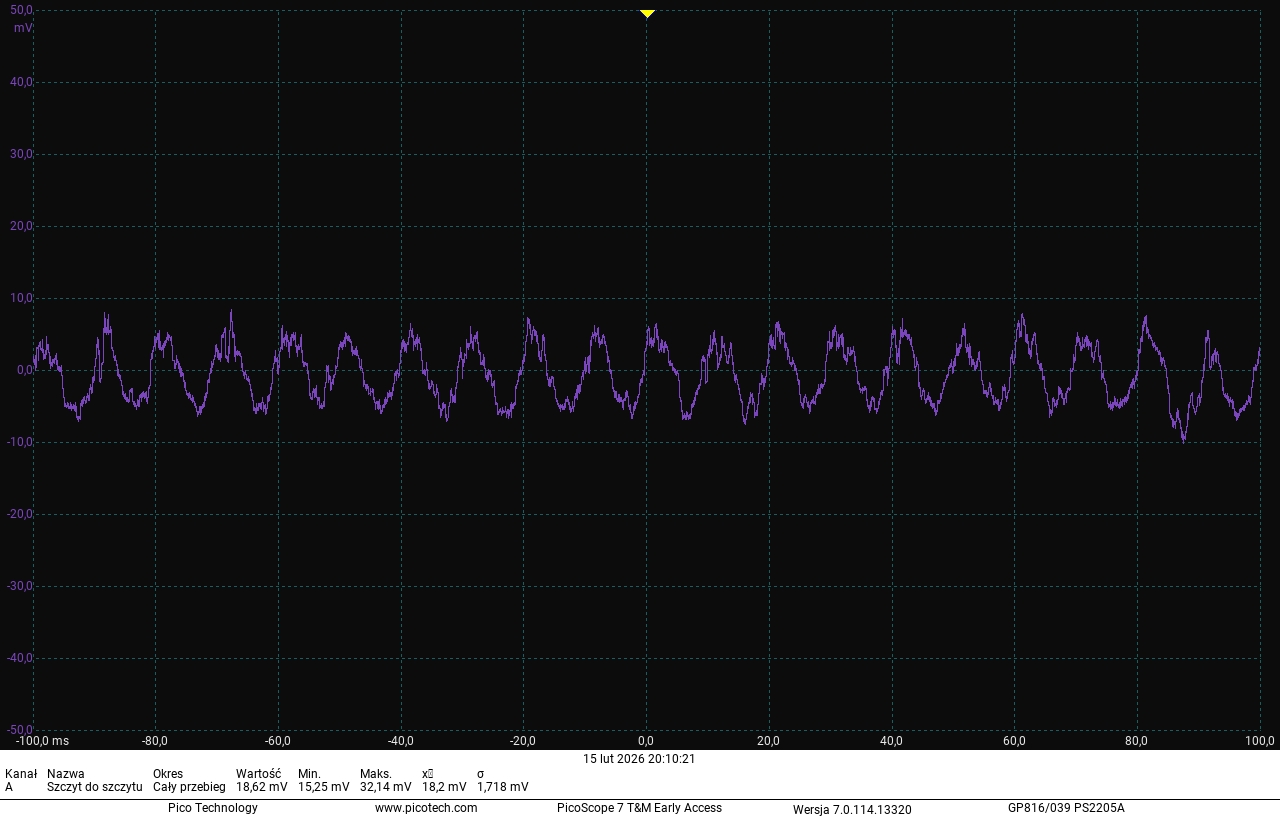This screenshot has height=816, width=1280.
Task: Click the 'GP816/039 PS2205A' device label
Action: click(x=1066, y=808)
